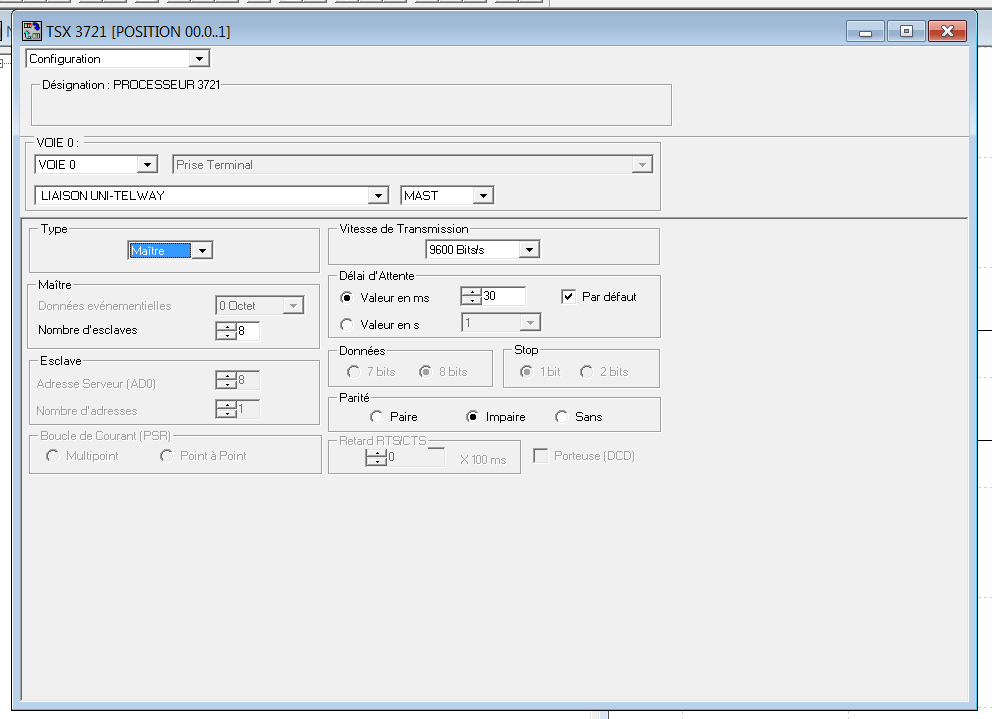Click the TSX 3721 window title icon
The width and height of the screenshot is (992, 719).
(32, 32)
